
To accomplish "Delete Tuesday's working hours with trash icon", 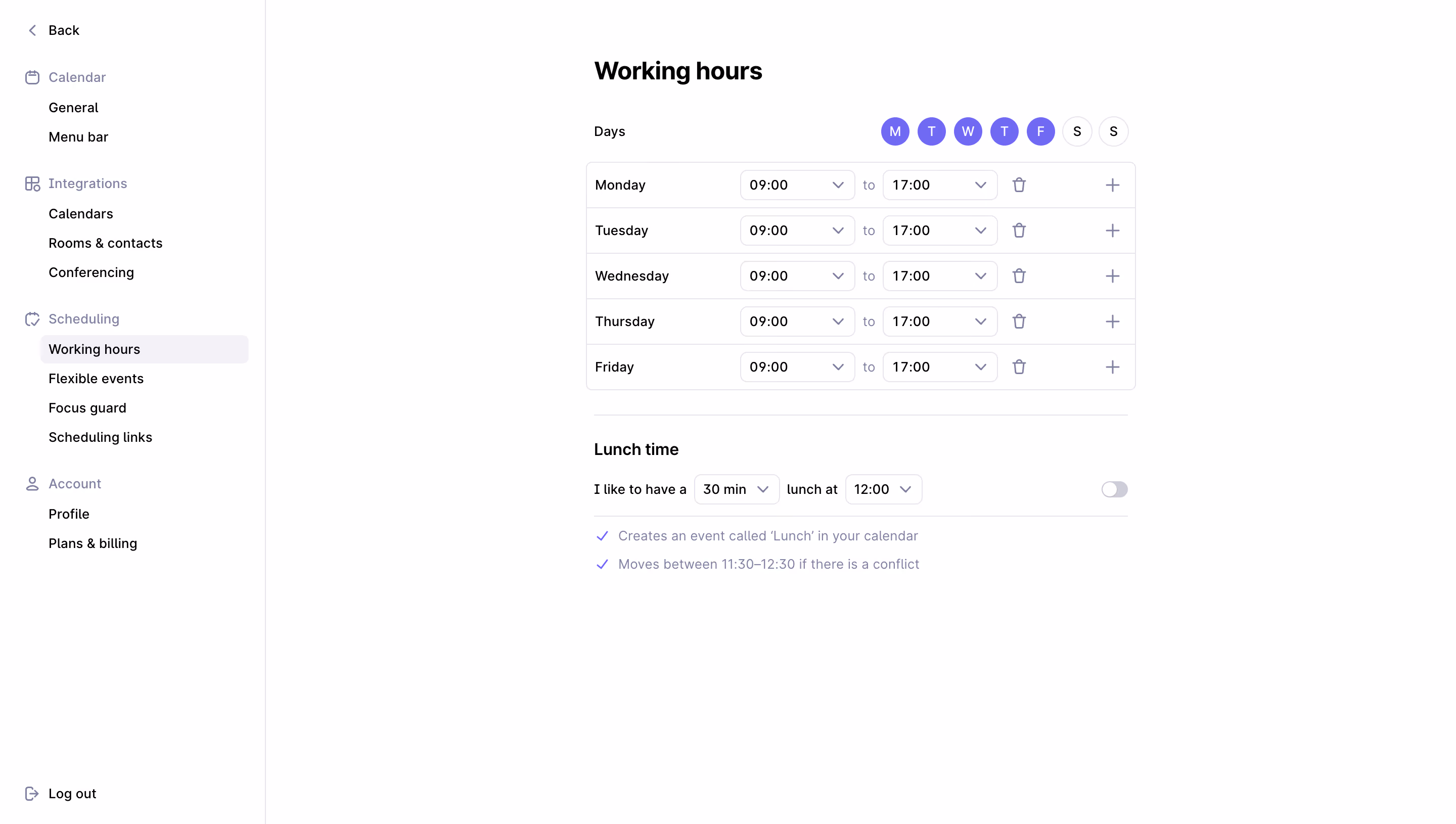I will coord(1019,231).
